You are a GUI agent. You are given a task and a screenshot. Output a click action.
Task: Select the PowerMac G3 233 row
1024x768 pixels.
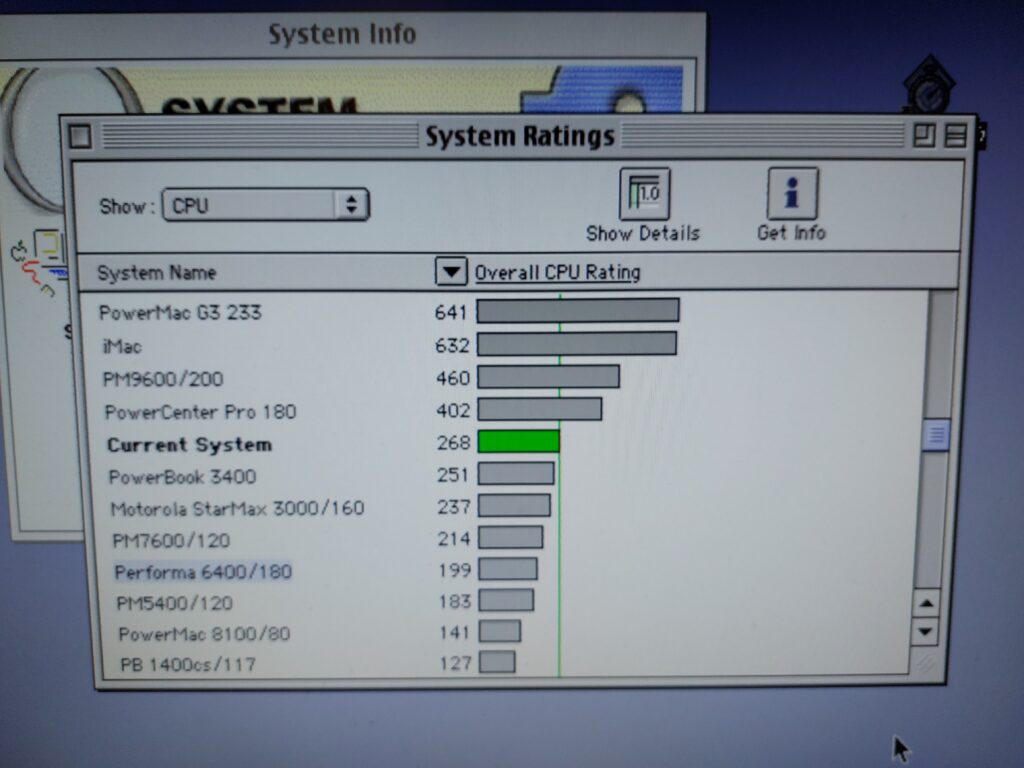(503, 312)
